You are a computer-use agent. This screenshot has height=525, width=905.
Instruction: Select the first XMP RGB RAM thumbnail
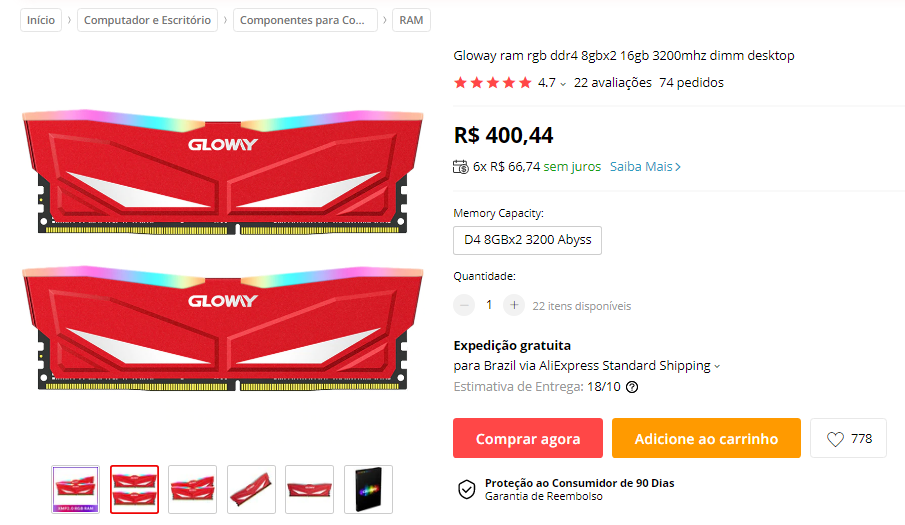point(76,489)
